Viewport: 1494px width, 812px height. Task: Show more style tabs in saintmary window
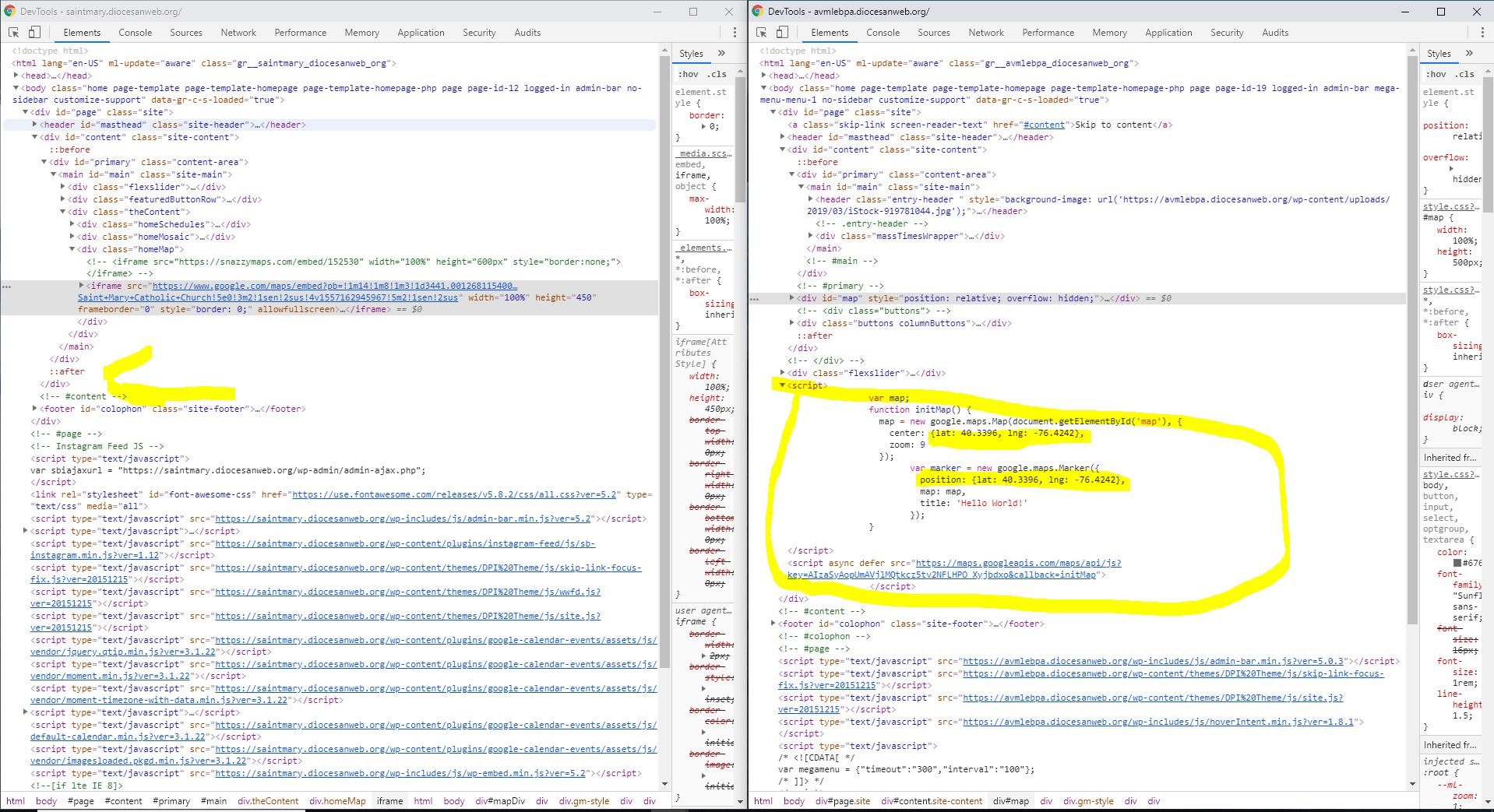(x=721, y=54)
